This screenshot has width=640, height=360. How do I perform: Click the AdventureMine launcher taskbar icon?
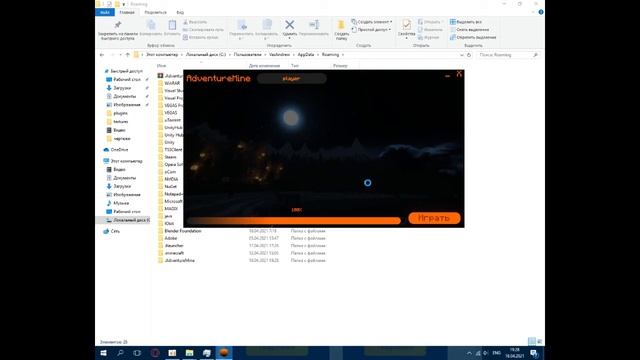click(x=224, y=353)
